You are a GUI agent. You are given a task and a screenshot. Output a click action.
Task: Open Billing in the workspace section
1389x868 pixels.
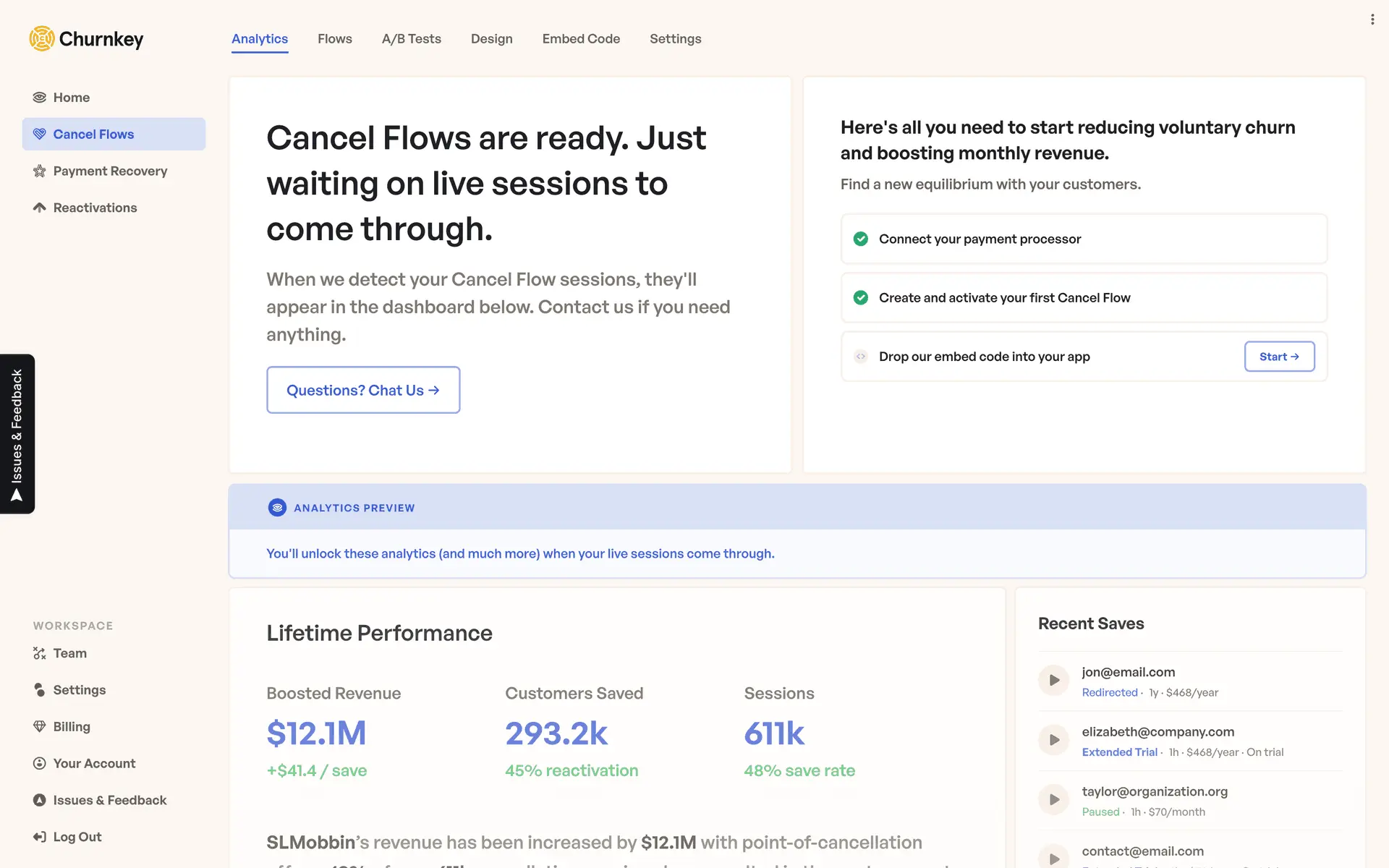[71, 727]
